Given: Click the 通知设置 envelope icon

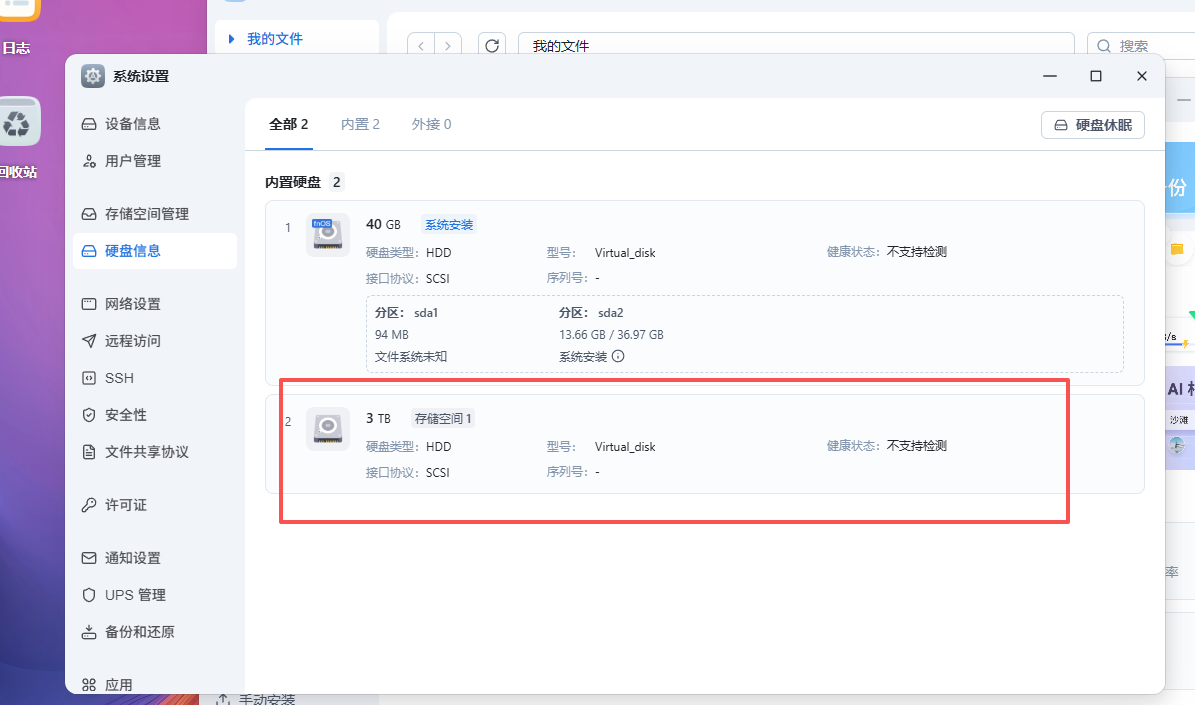Looking at the screenshot, I should click(x=89, y=558).
